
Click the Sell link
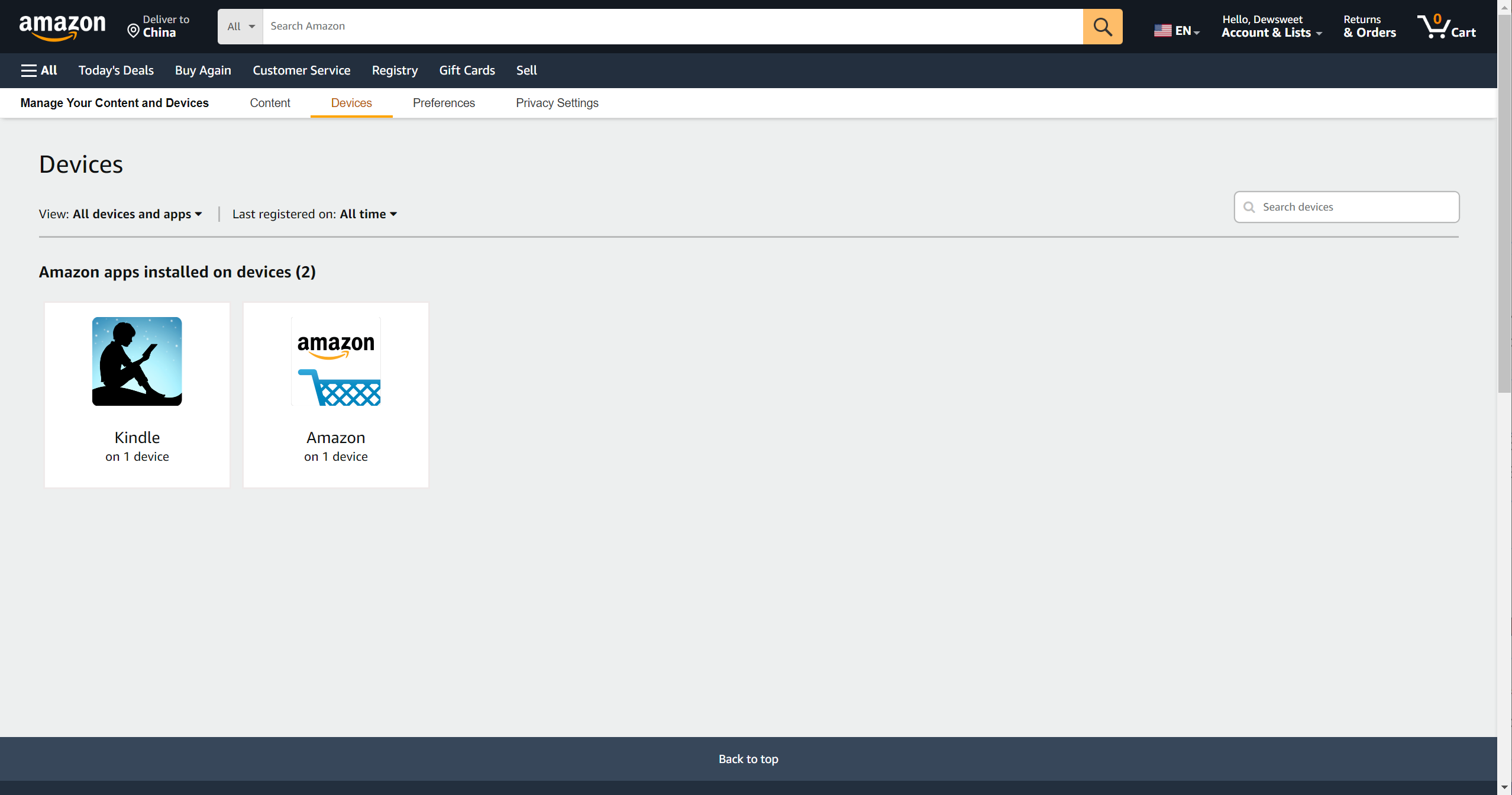[526, 70]
